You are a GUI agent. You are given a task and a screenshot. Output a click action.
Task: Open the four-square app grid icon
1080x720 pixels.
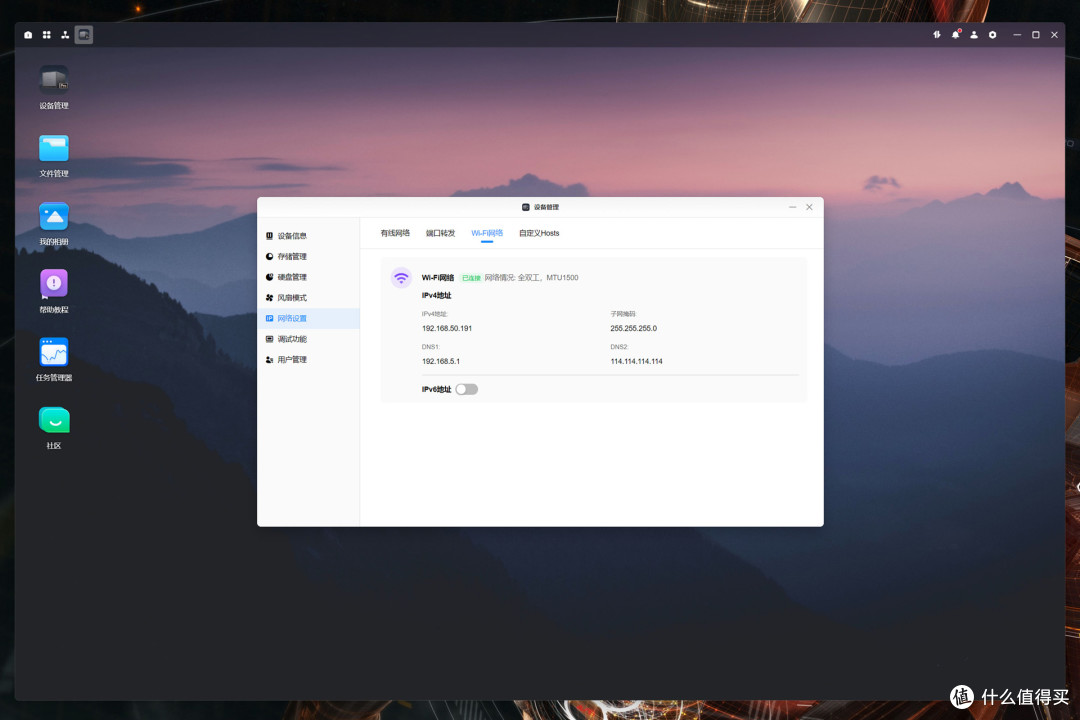47,34
